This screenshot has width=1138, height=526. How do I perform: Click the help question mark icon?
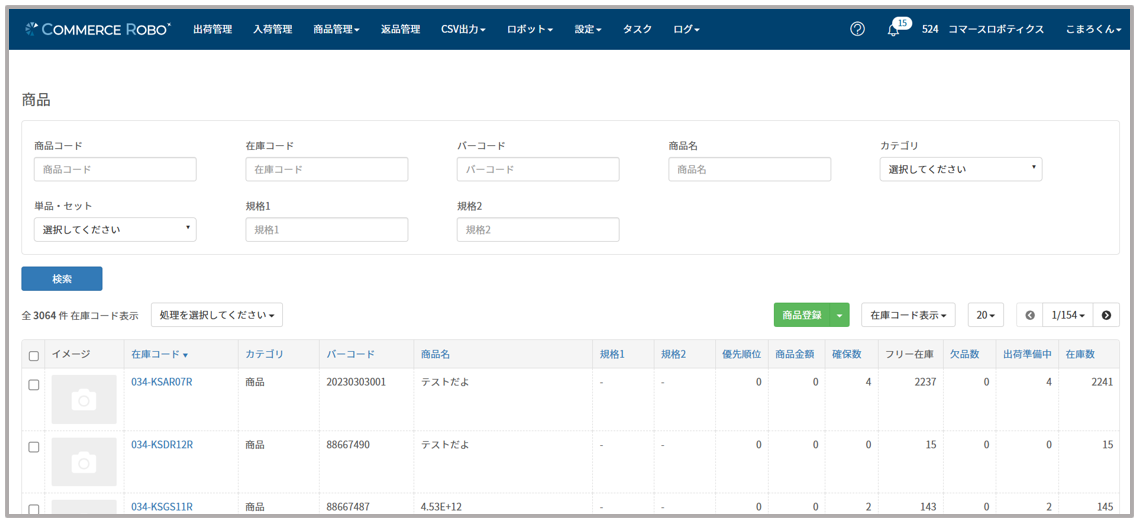(857, 29)
